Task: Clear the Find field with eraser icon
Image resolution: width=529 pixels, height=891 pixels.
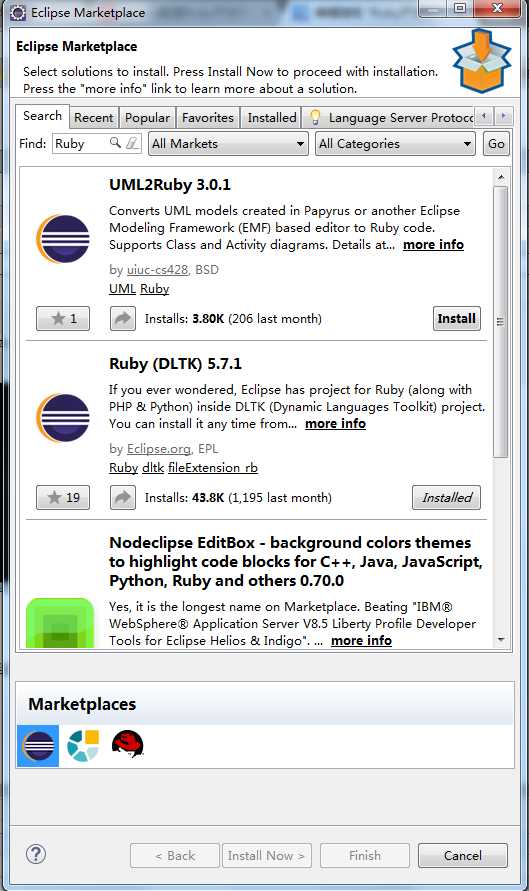Action: [132, 143]
